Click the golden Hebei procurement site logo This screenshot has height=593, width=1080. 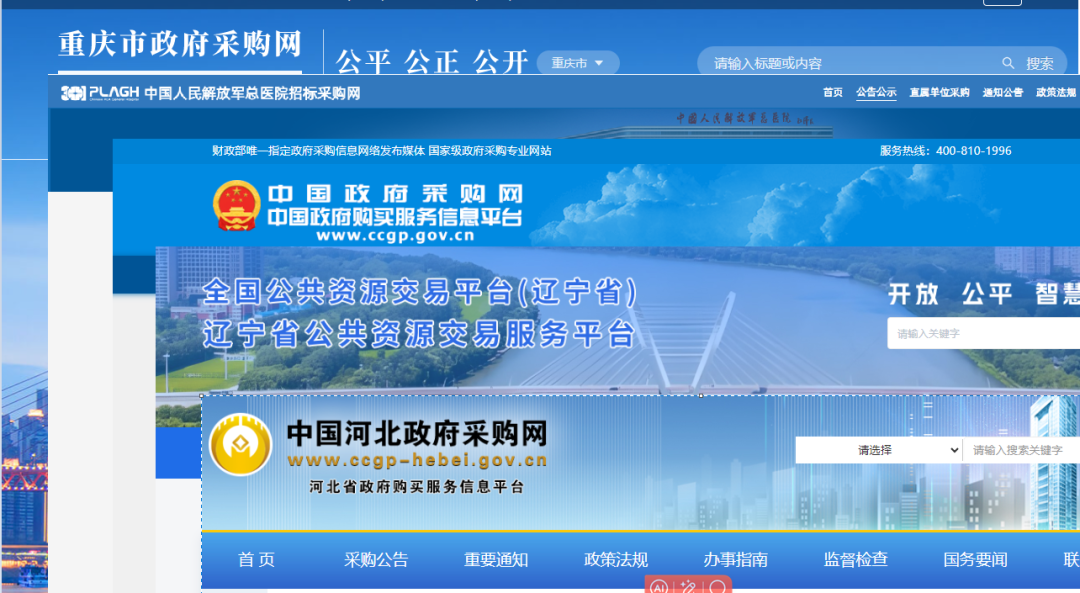240,444
